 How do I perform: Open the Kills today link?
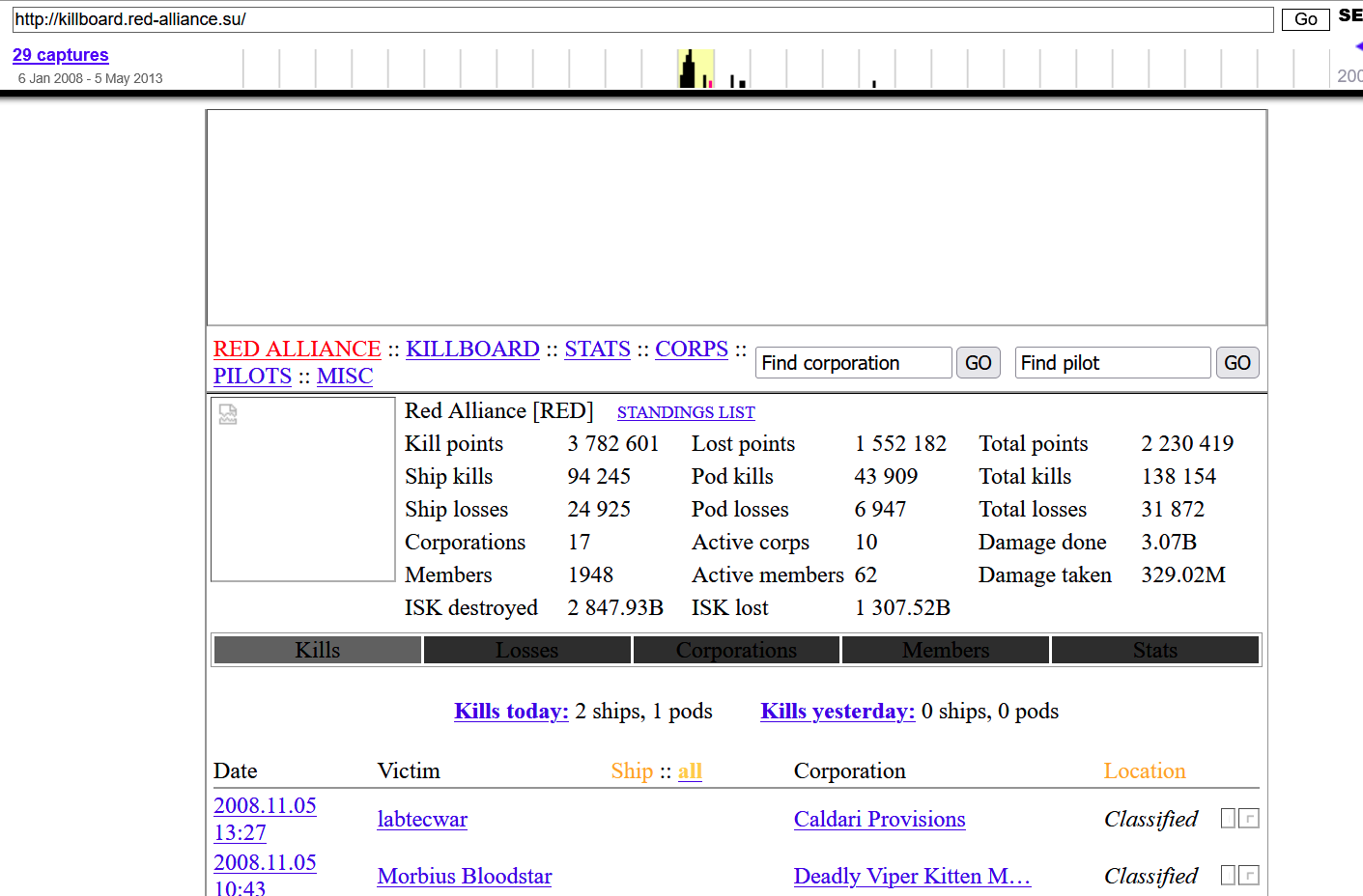pos(512,711)
